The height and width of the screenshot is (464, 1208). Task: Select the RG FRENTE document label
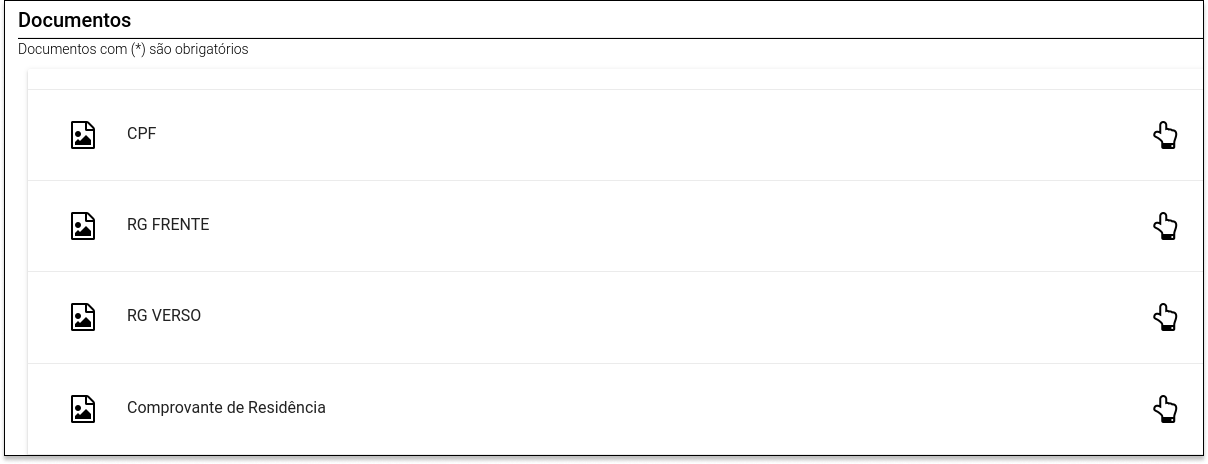click(x=168, y=225)
